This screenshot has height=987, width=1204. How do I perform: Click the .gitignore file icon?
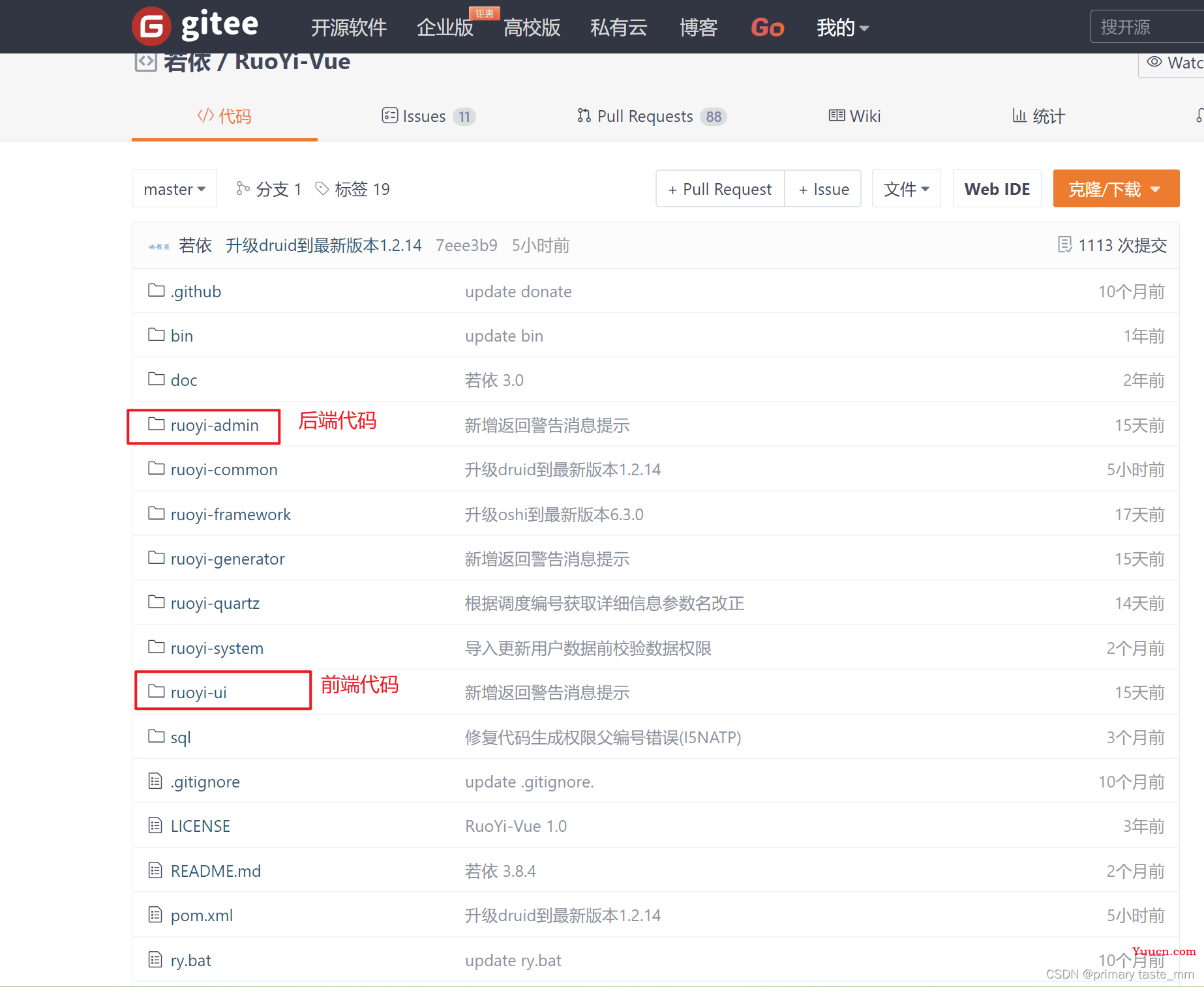[155, 780]
